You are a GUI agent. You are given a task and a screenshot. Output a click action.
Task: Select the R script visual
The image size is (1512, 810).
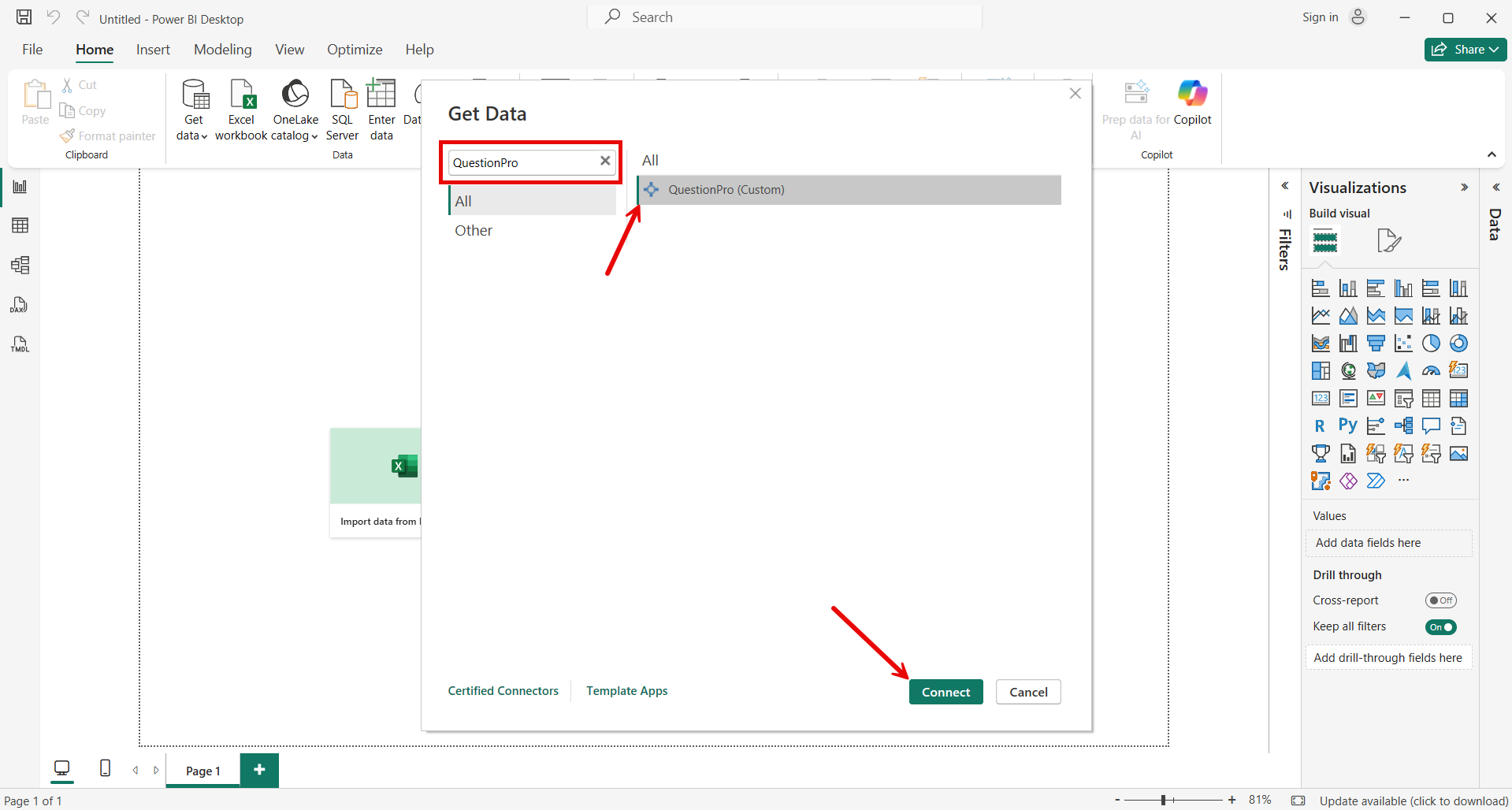[1320, 425]
